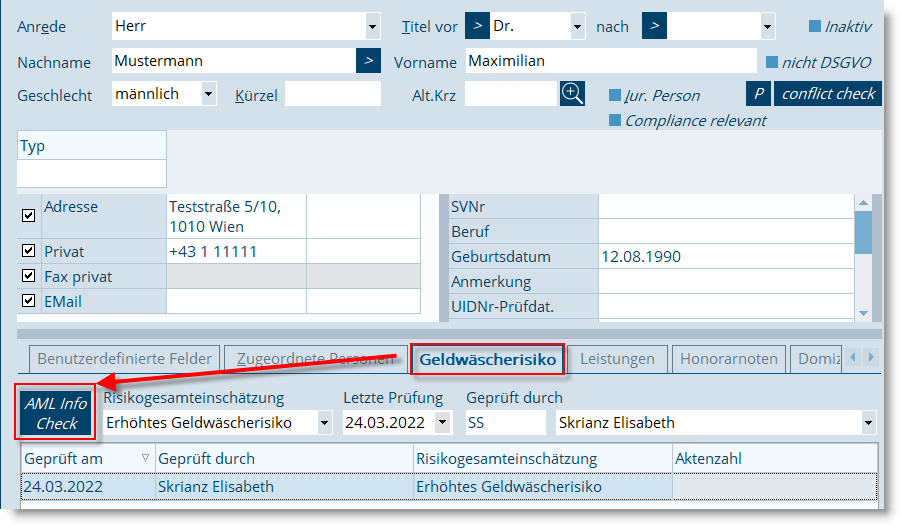This screenshot has width=900, height=525.
Task: Click the arrow button beside Nachname field
Action: point(368,61)
